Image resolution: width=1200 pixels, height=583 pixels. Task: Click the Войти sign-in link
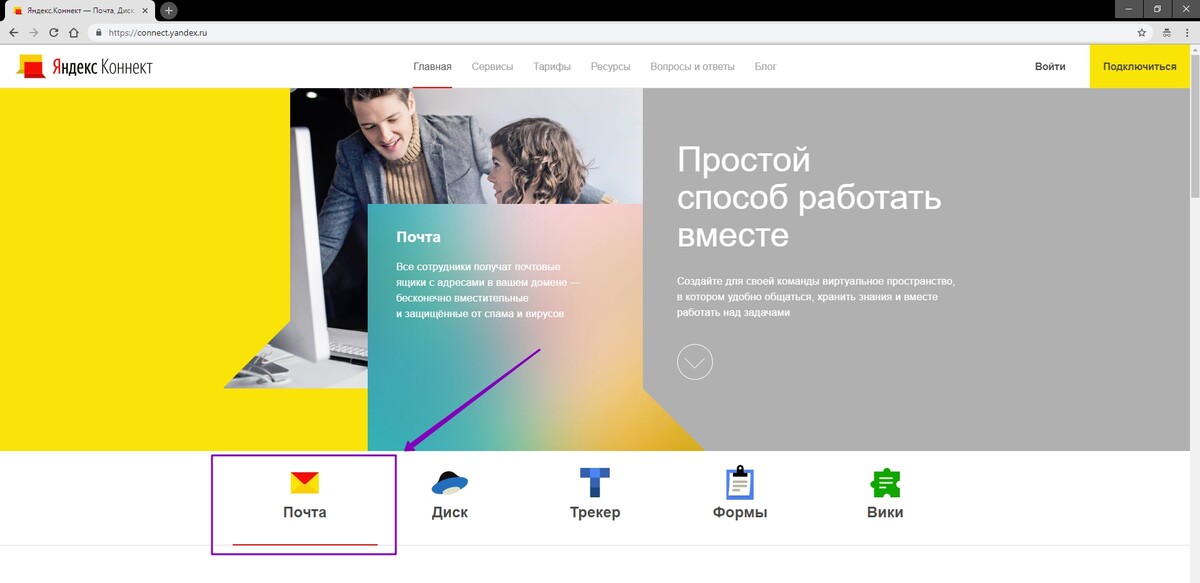[1050, 67]
